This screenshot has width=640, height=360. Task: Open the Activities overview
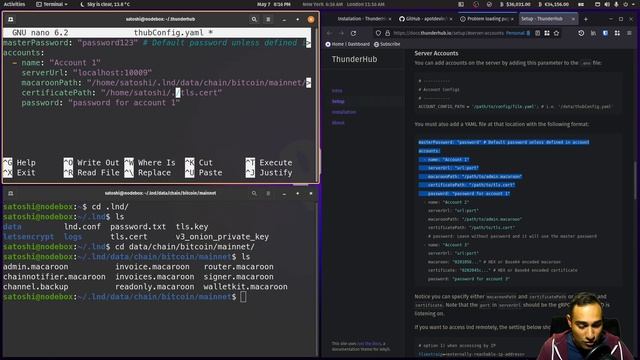point(14,4)
